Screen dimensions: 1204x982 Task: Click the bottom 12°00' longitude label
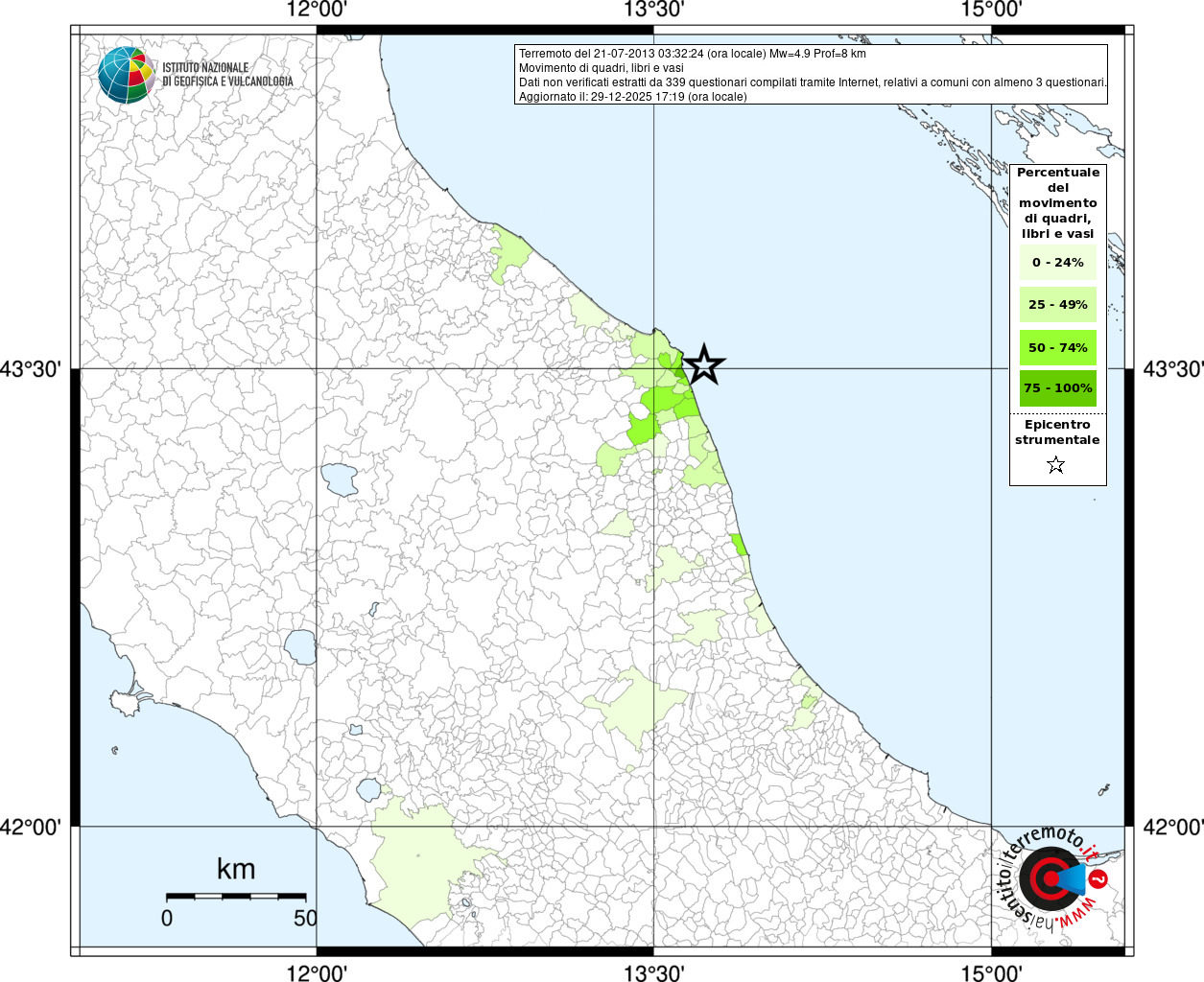317,972
